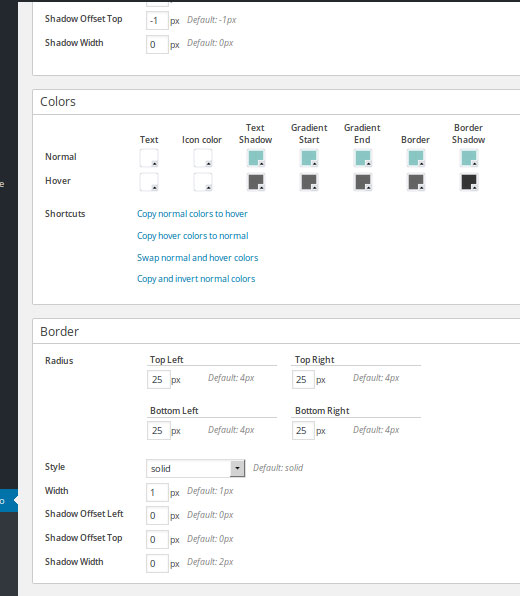Open the Normal Text color swatch
The height and width of the screenshot is (596, 520).
tap(149, 158)
